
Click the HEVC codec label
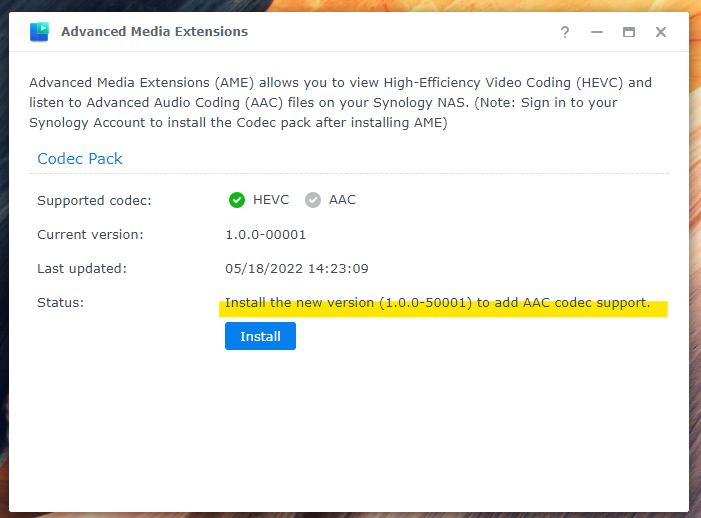(x=271, y=200)
